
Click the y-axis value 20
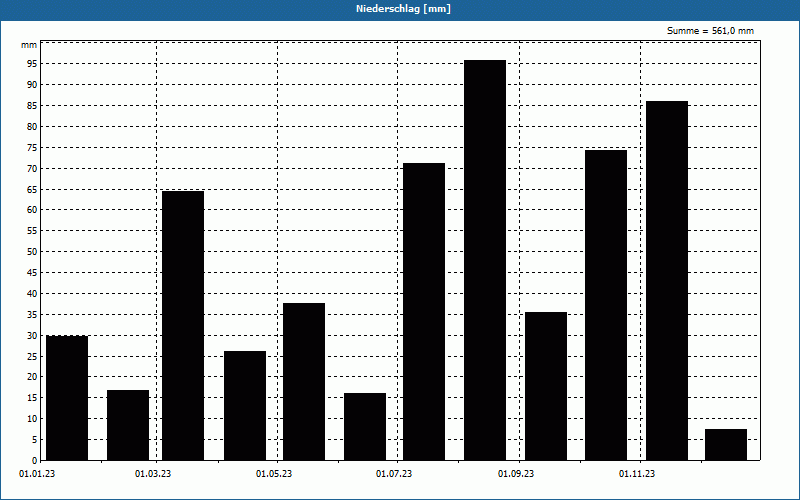click(33, 377)
